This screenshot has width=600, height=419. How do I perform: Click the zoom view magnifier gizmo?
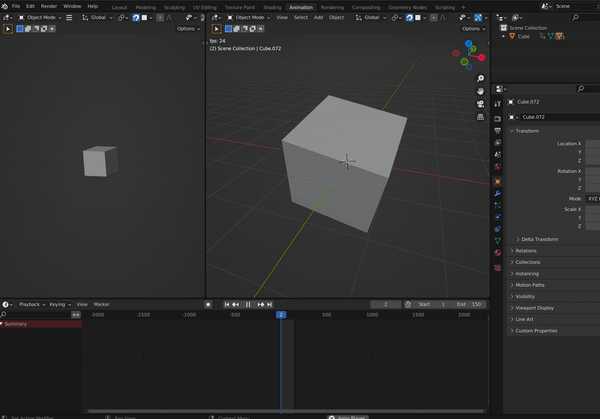click(481, 78)
